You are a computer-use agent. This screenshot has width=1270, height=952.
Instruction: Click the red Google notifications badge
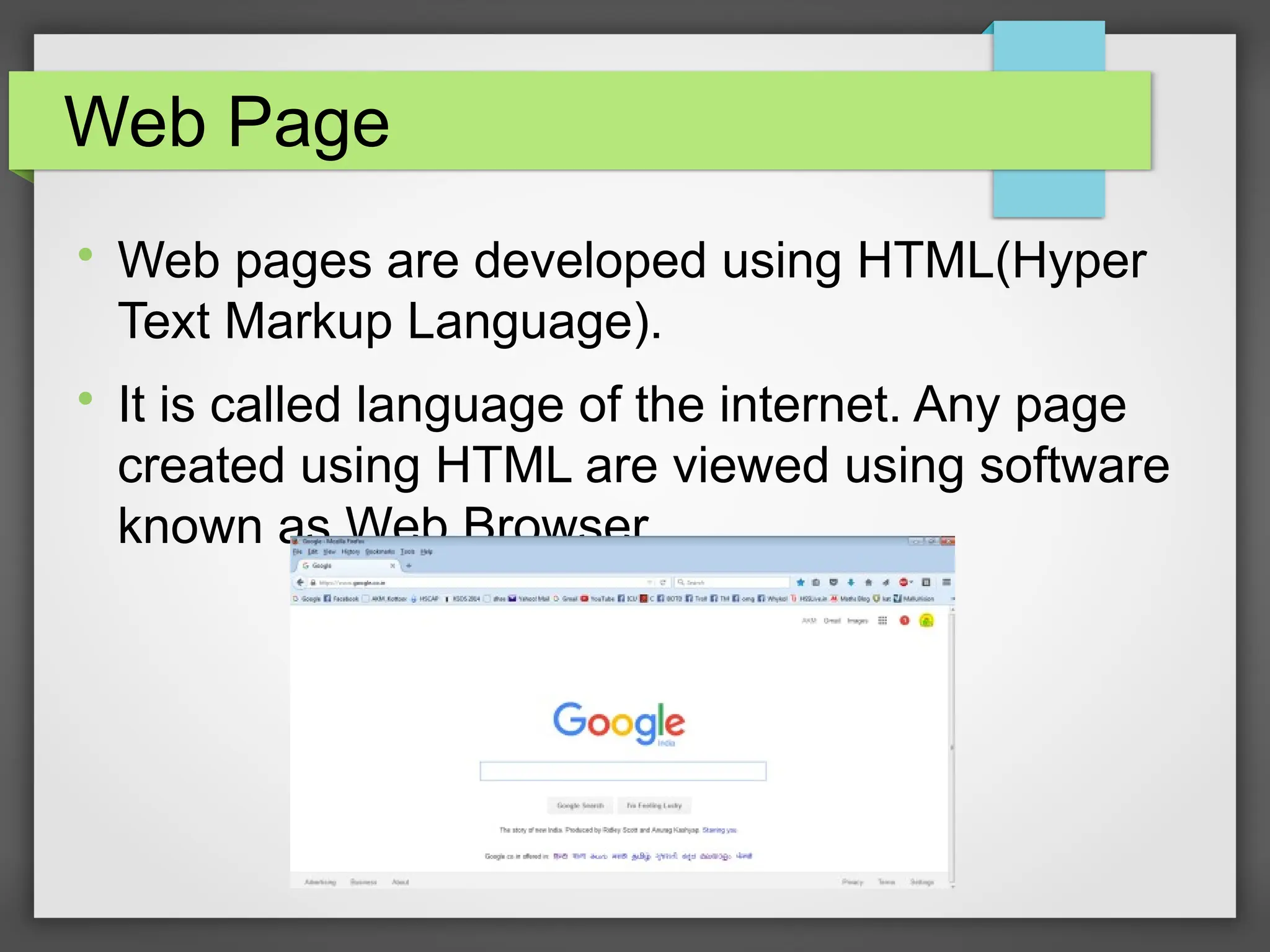(904, 620)
